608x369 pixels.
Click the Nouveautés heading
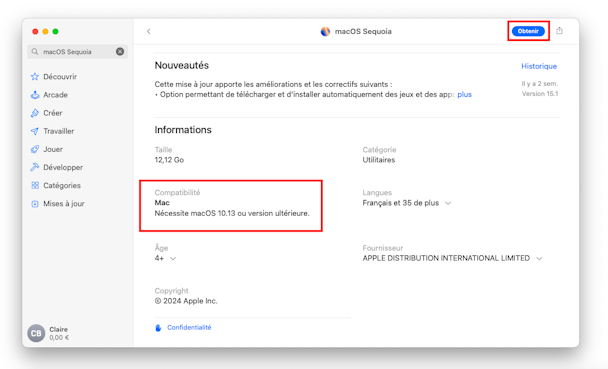[182, 65]
